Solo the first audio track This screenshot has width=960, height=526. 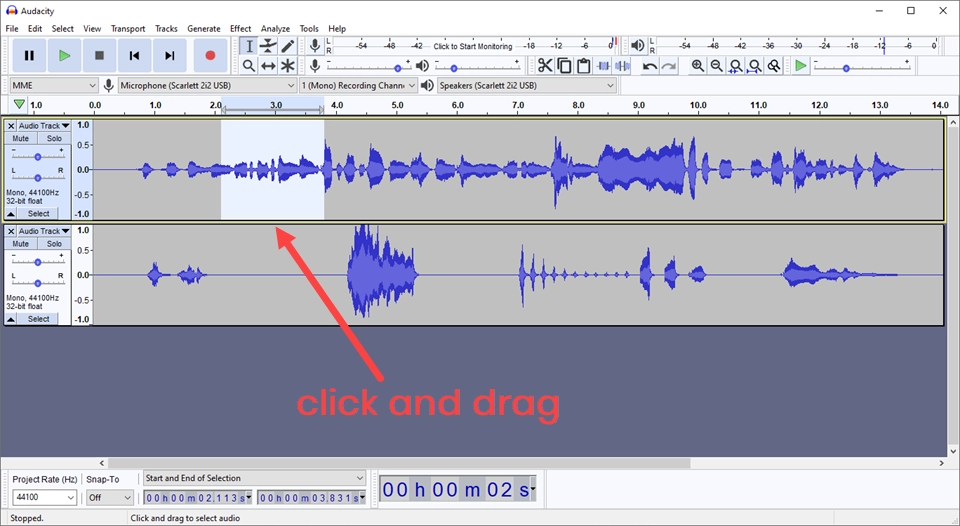pyautogui.click(x=54, y=139)
